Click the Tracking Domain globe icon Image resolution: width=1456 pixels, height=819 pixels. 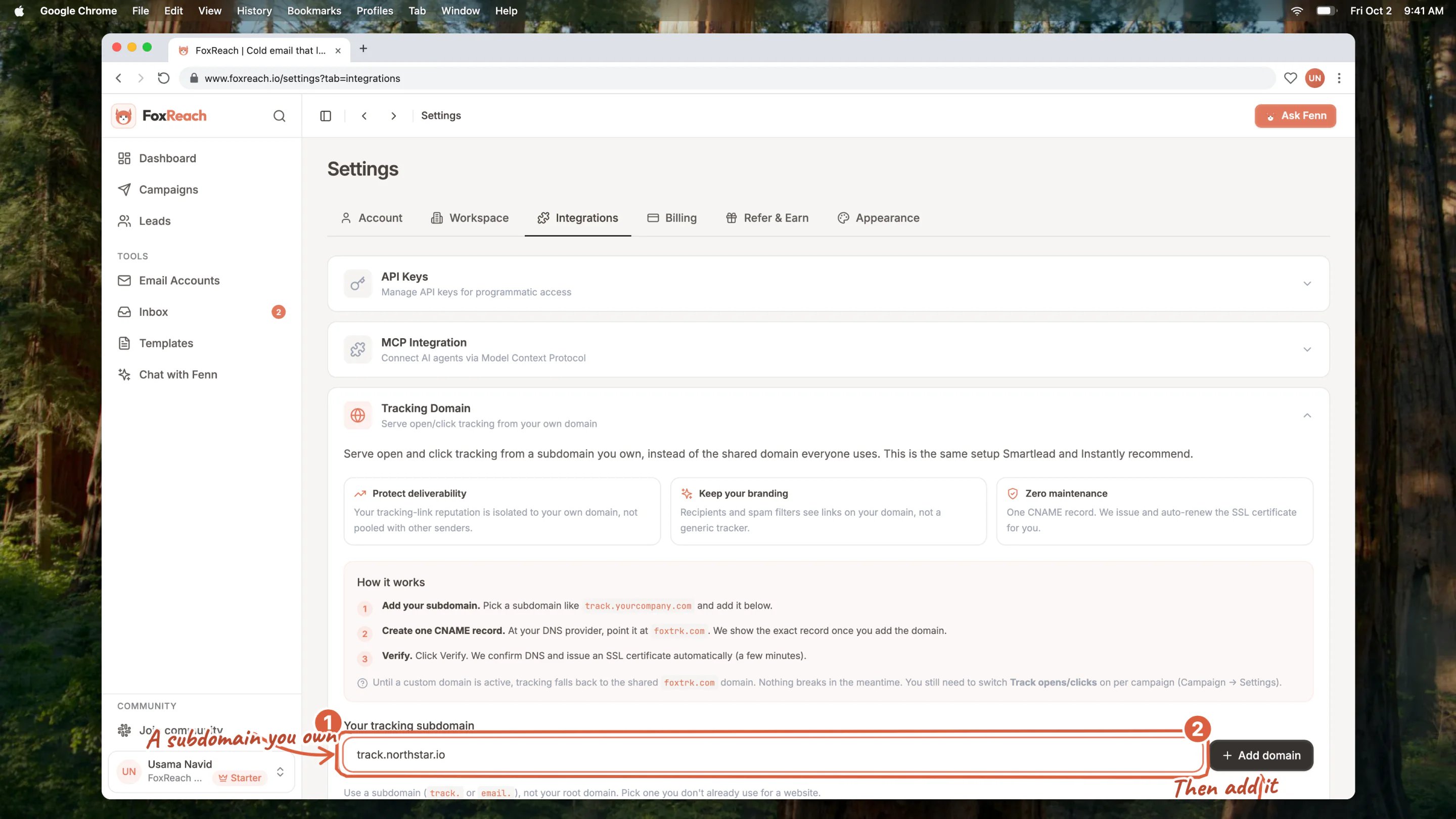(x=358, y=416)
